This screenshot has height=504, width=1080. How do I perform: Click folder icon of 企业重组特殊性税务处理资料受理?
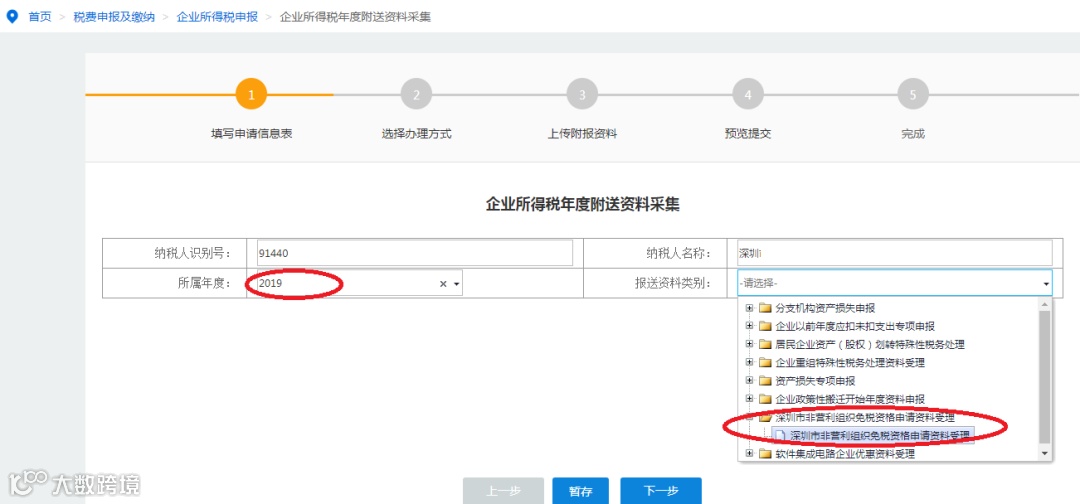coord(765,362)
